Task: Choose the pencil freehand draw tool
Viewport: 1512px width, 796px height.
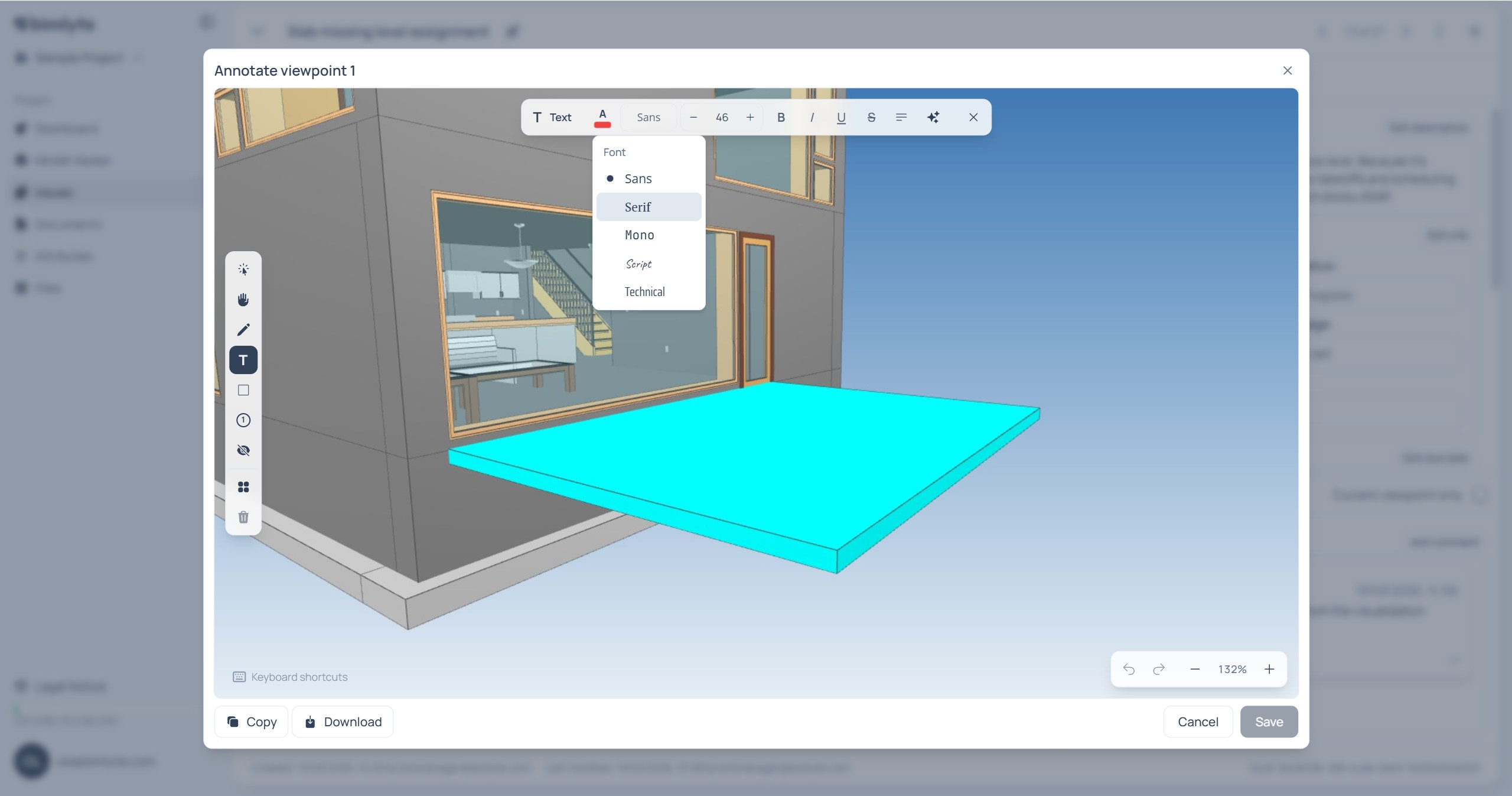Action: [243, 330]
